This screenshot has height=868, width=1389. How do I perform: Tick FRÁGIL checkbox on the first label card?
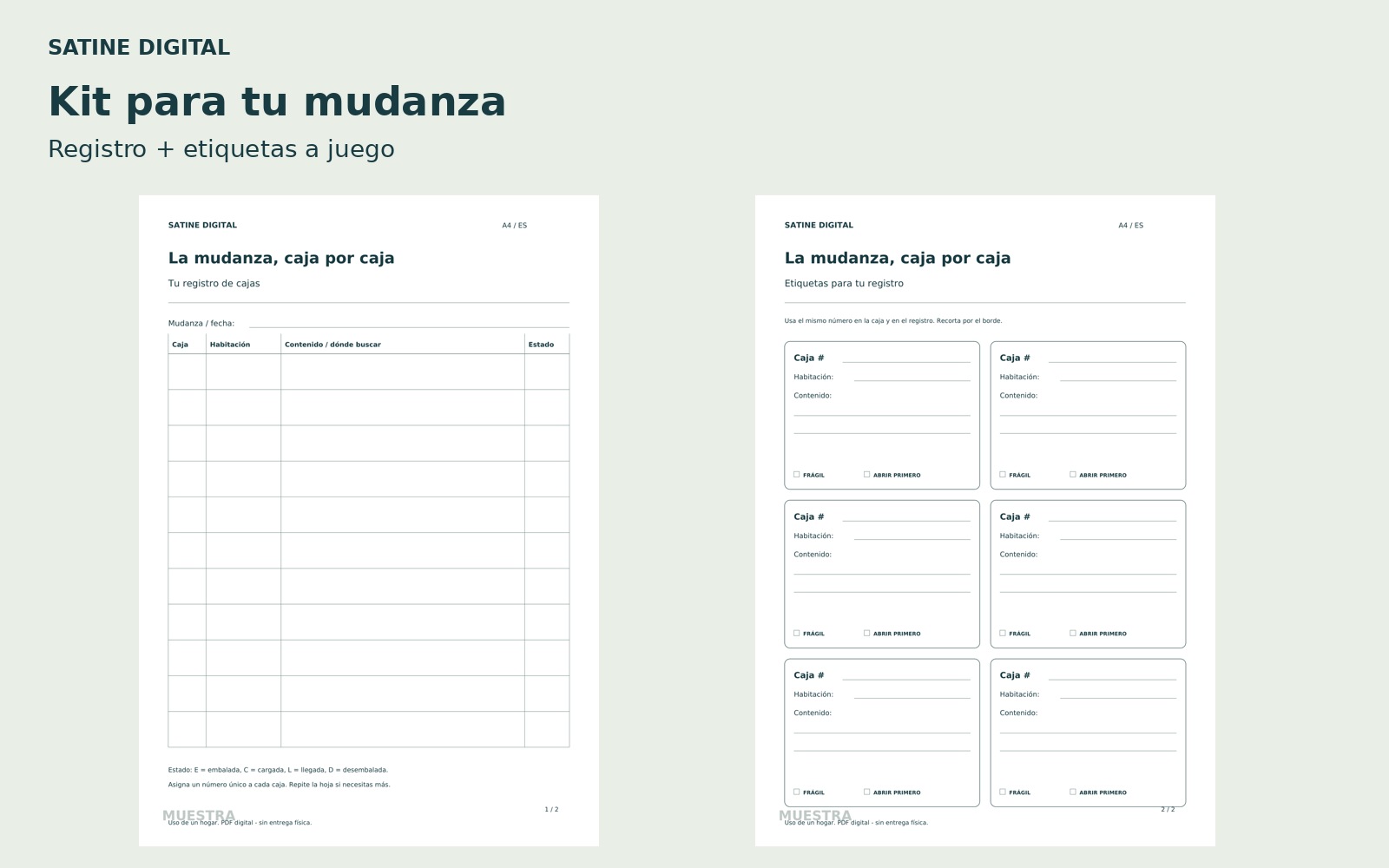pos(797,475)
